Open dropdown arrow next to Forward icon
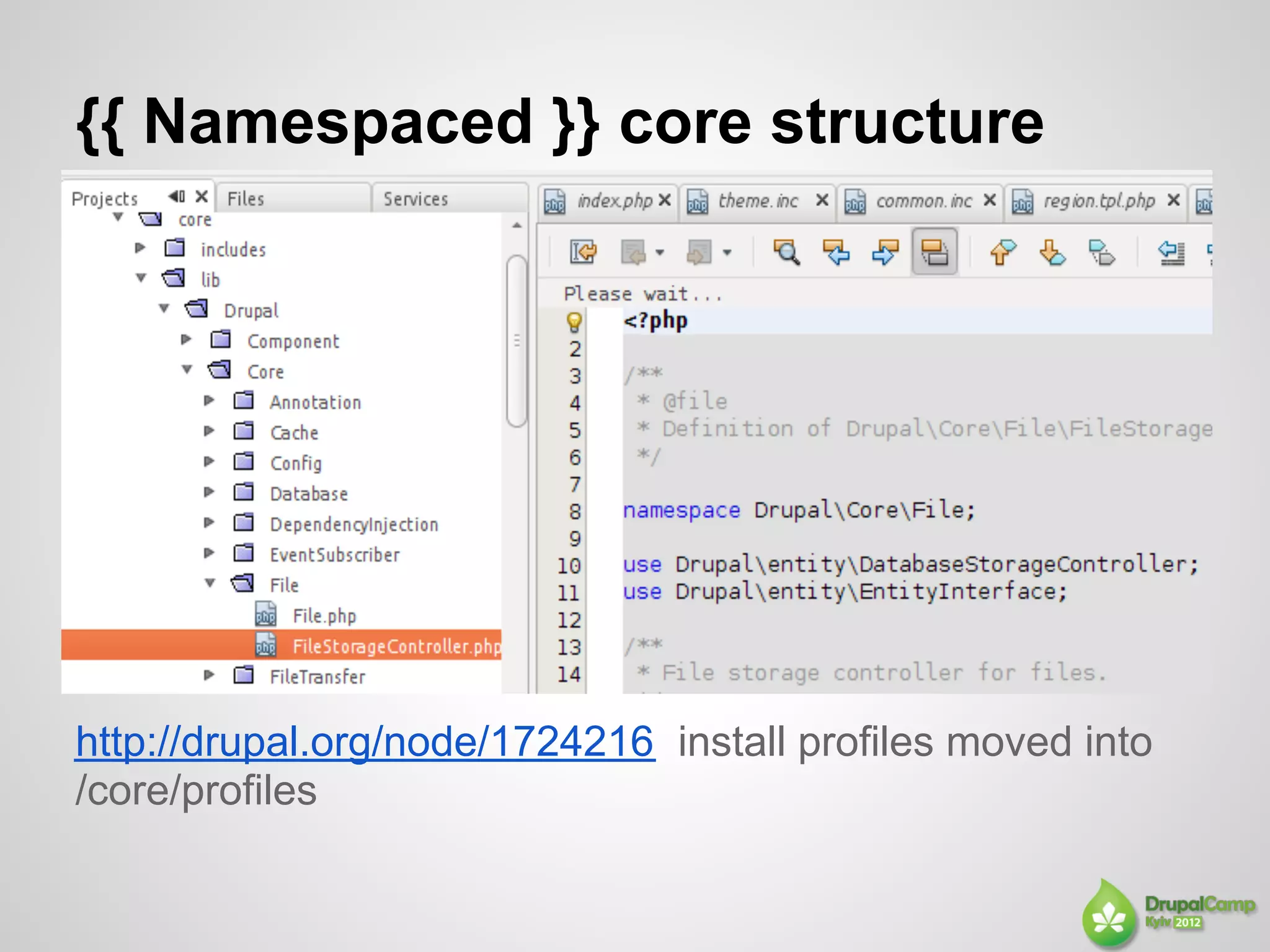This screenshot has width=1270, height=952. point(727,252)
